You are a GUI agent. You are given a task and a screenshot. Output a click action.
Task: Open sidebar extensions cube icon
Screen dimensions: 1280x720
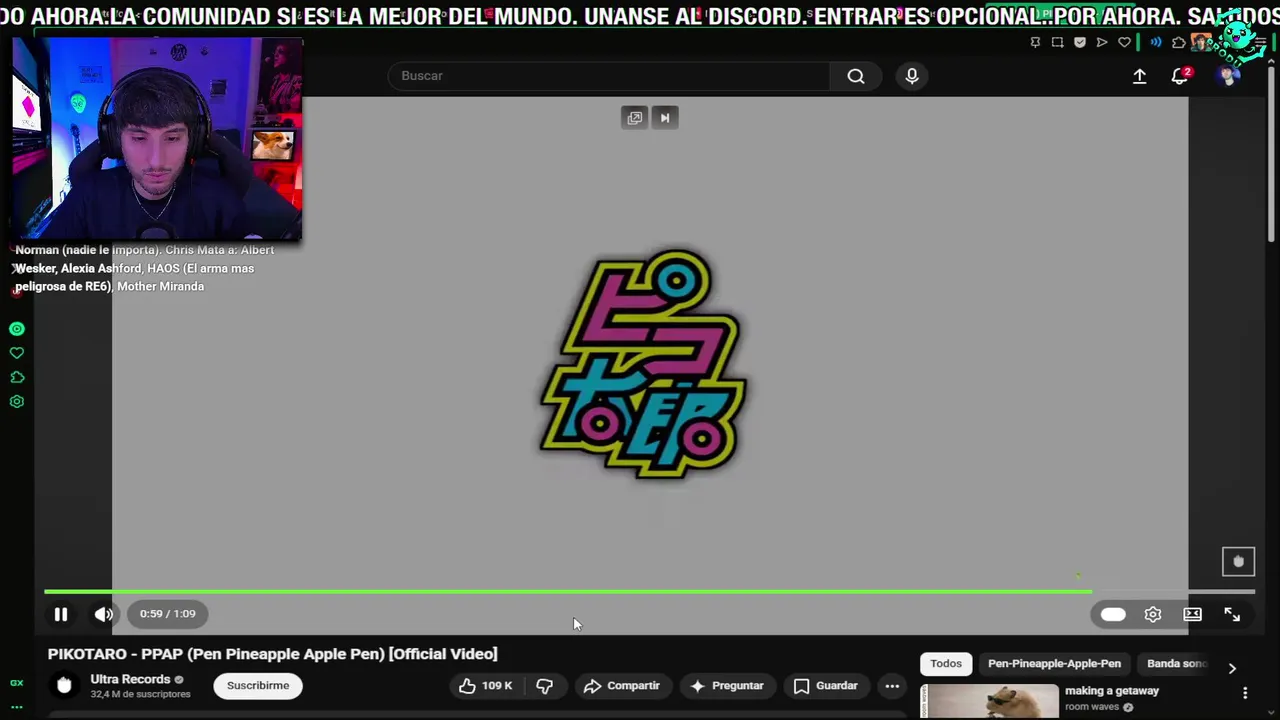(17, 377)
